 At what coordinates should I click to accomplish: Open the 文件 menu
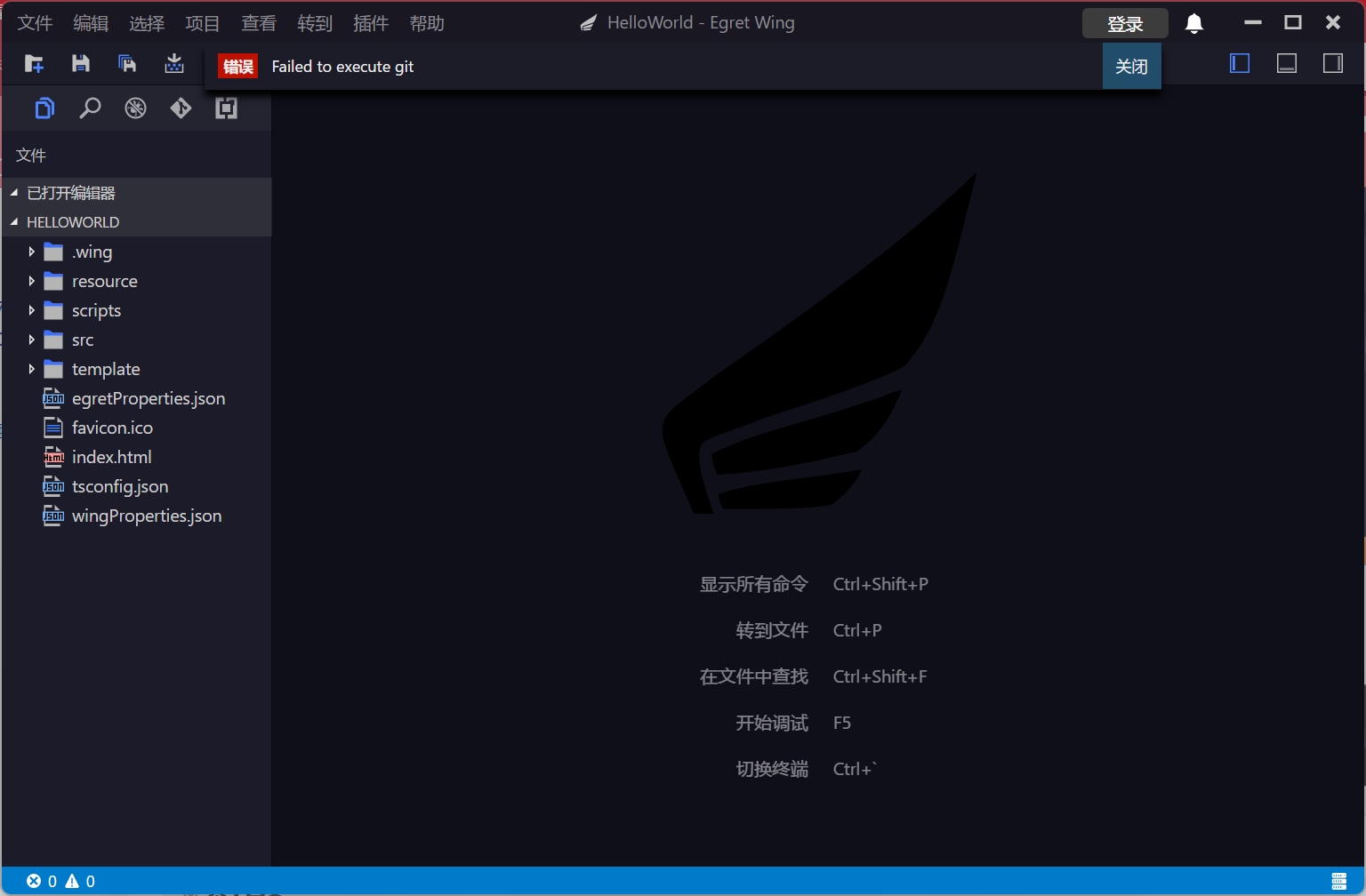tap(35, 23)
